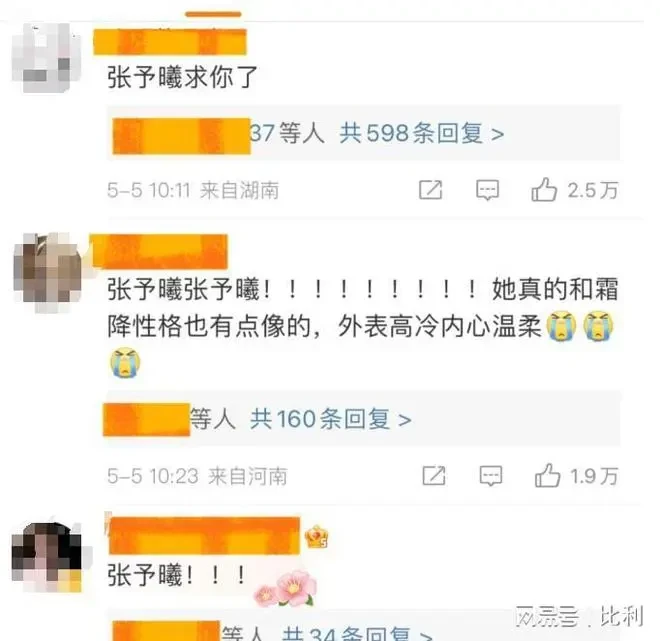Select the orange-underlined tab indicator at top

tap(213, 15)
